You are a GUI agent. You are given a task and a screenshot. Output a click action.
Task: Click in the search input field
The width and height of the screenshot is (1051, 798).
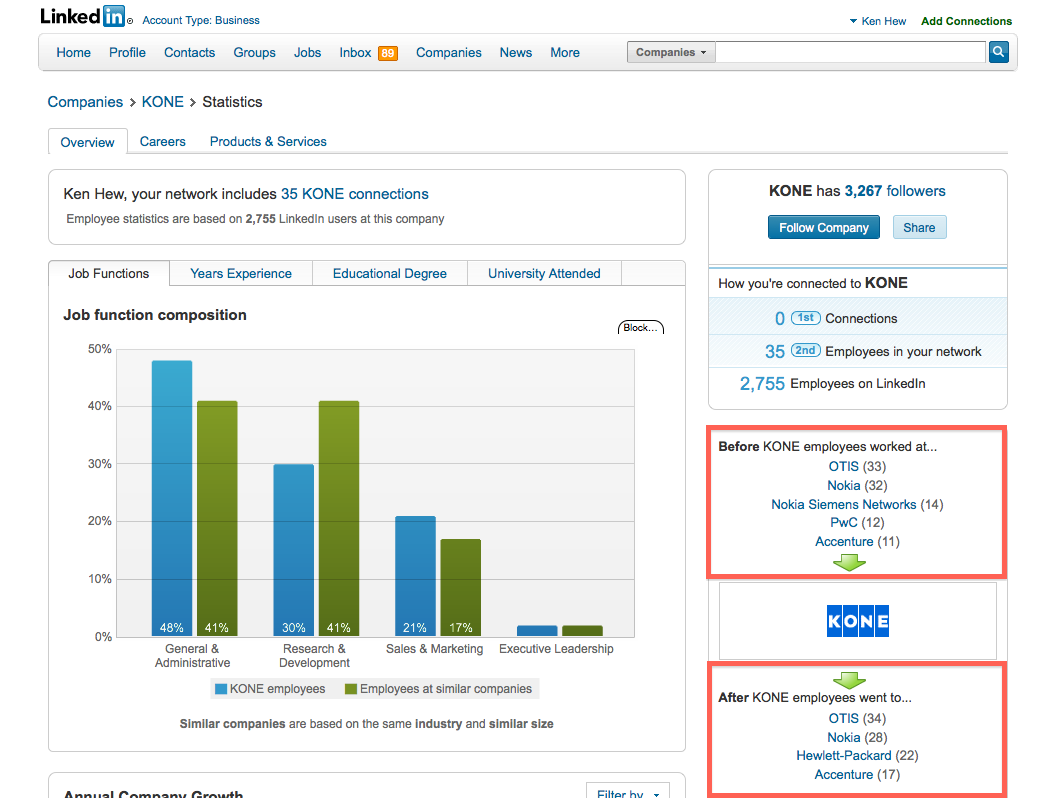851,52
